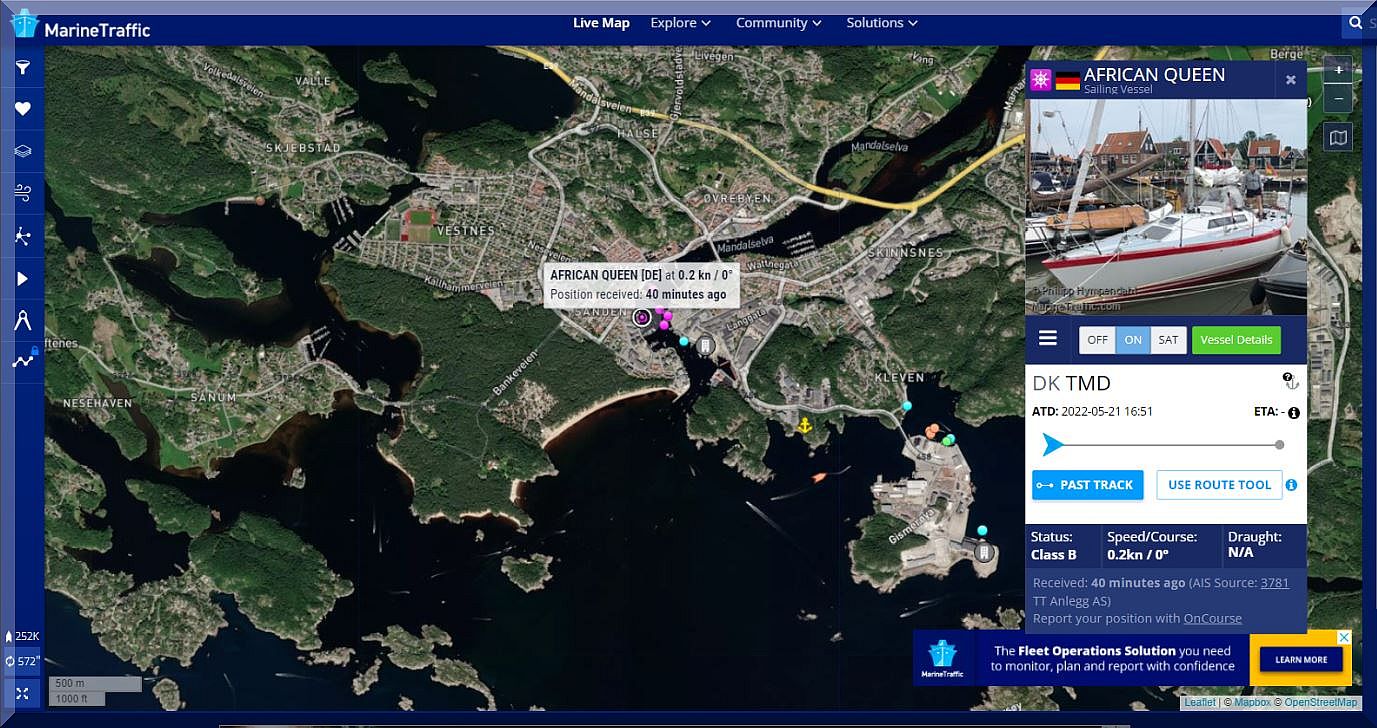Zoom out on the map
Viewport: 1377px width, 728px height.
click(1338, 99)
